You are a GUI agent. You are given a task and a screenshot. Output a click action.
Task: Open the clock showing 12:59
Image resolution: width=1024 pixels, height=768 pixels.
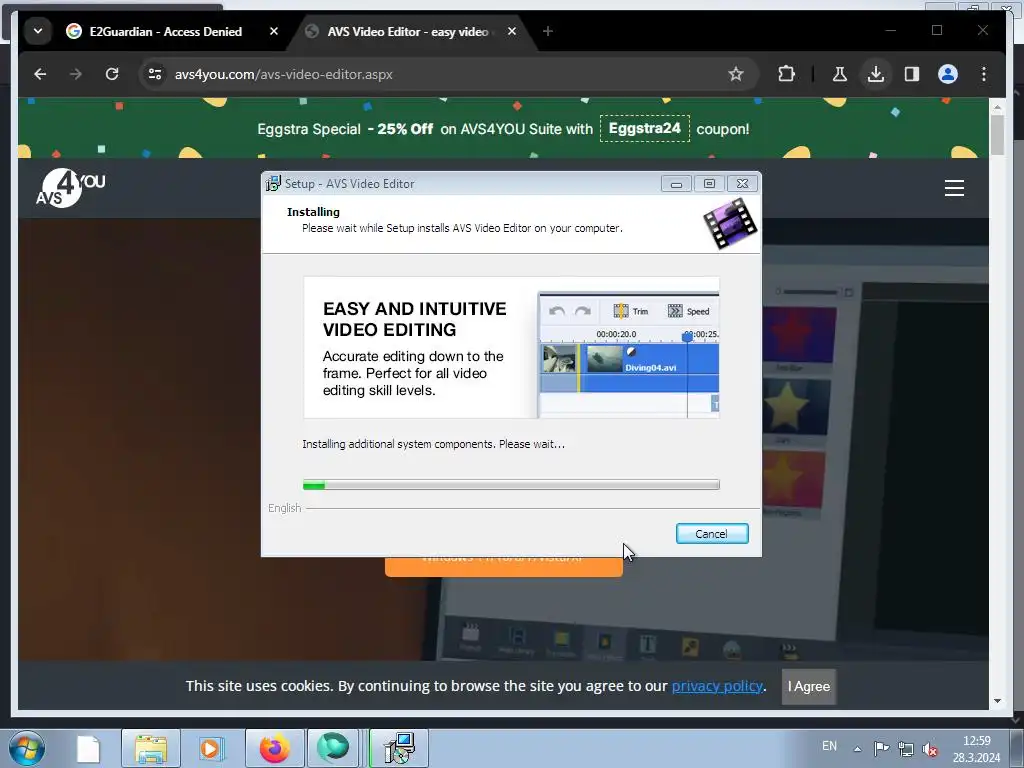976,749
